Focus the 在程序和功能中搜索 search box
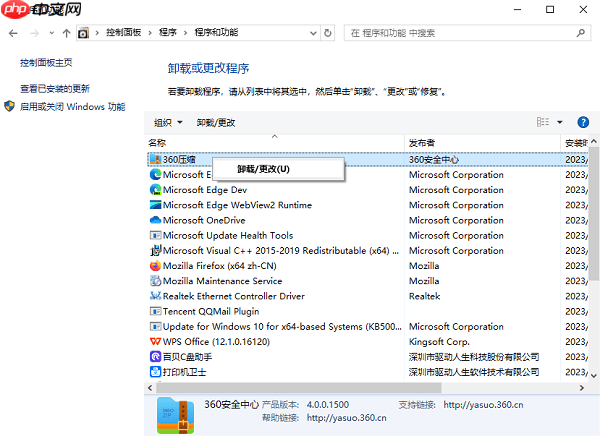The image size is (600, 436). click(x=467, y=33)
